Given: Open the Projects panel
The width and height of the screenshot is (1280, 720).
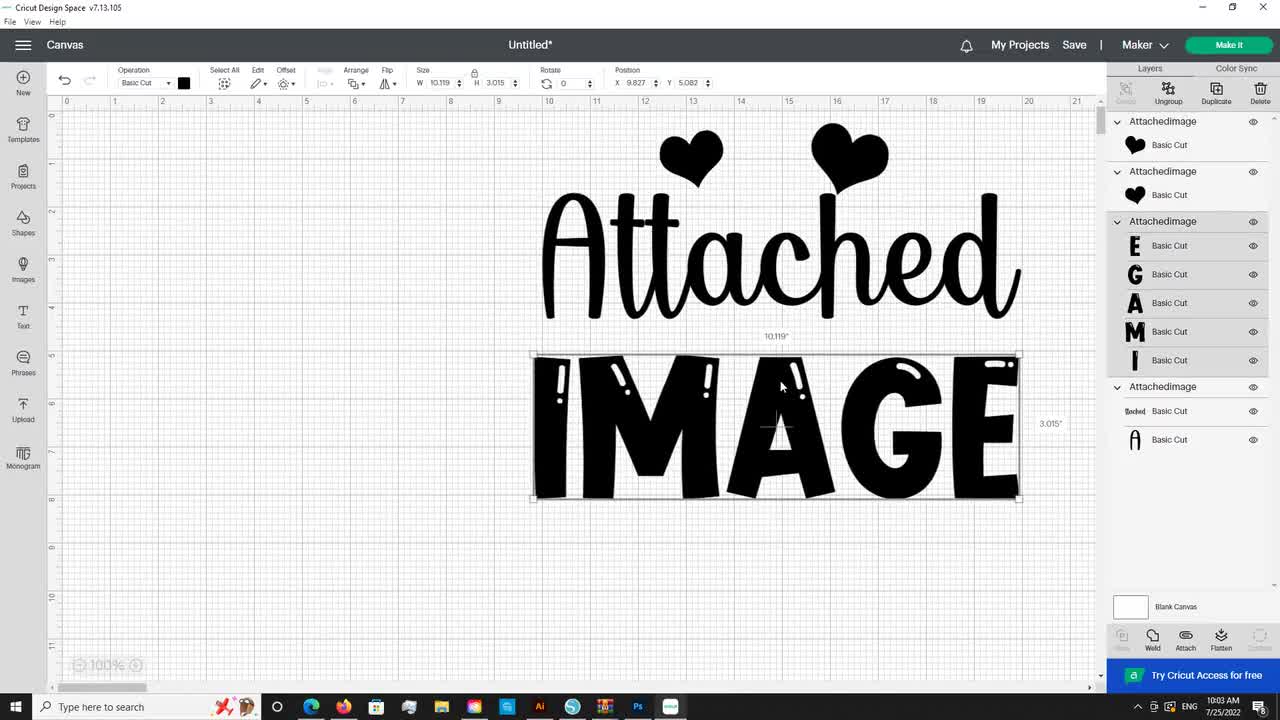Looking at the screenshot, I should 23,176.
